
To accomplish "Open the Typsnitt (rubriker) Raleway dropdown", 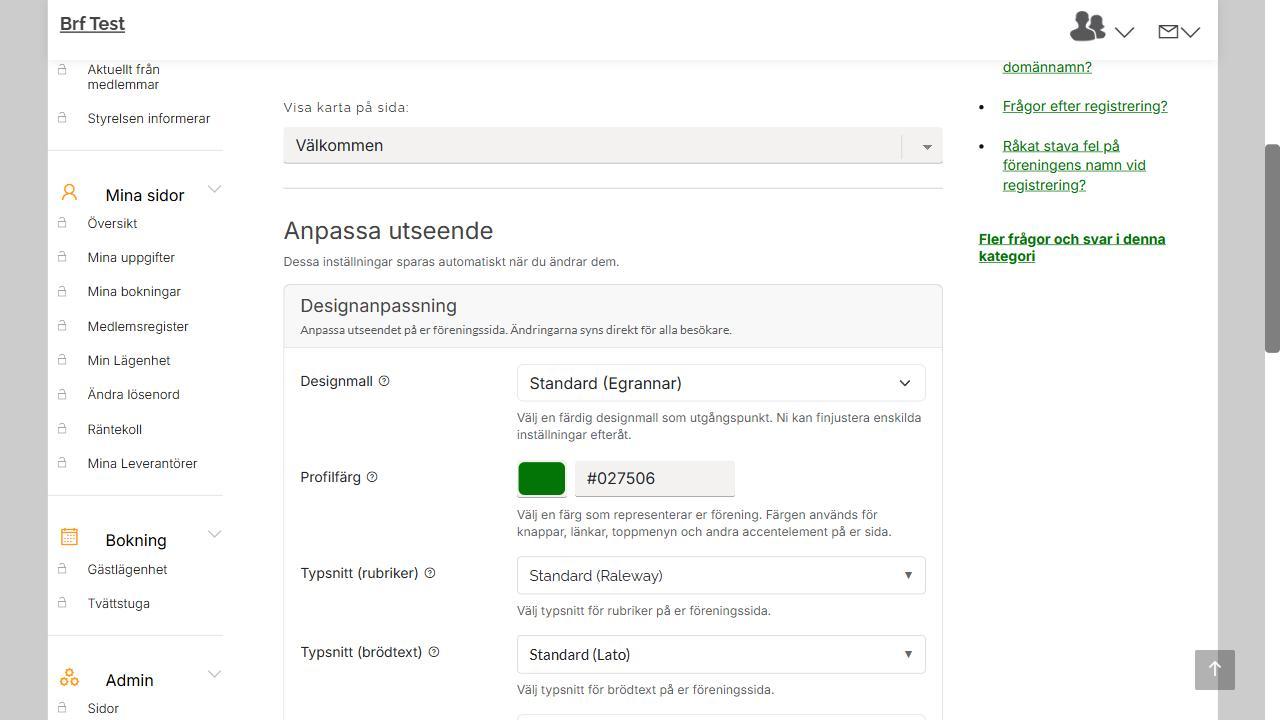I will click(721, 575).
